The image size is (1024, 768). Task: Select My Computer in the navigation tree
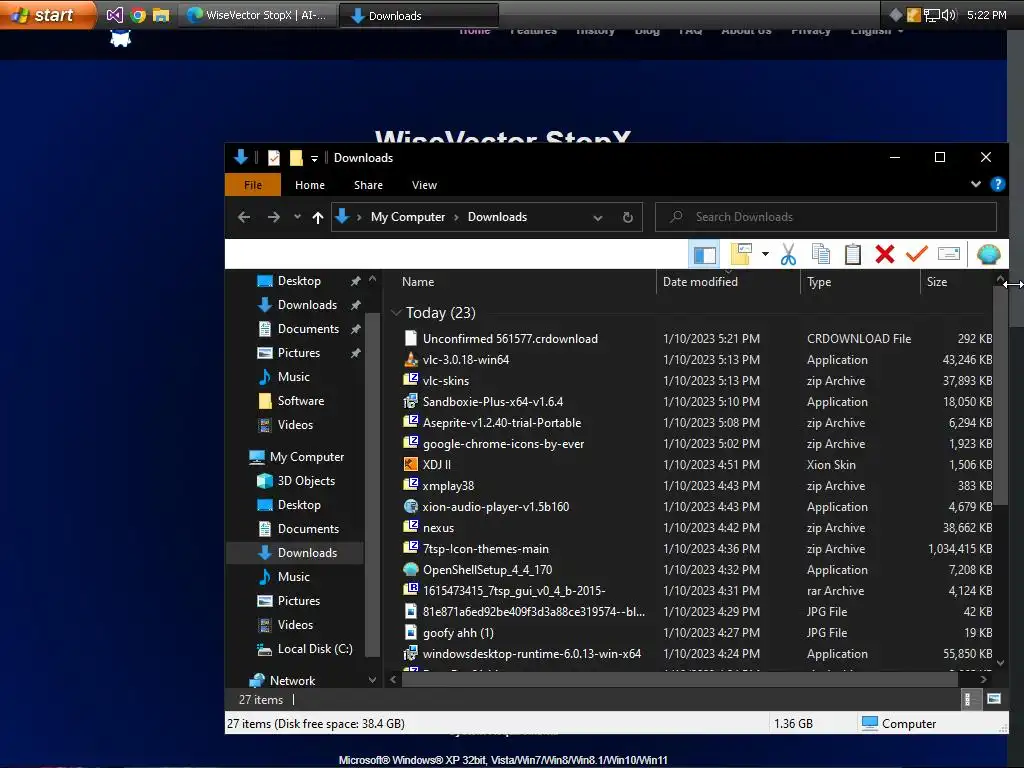[x=306, y=456]
